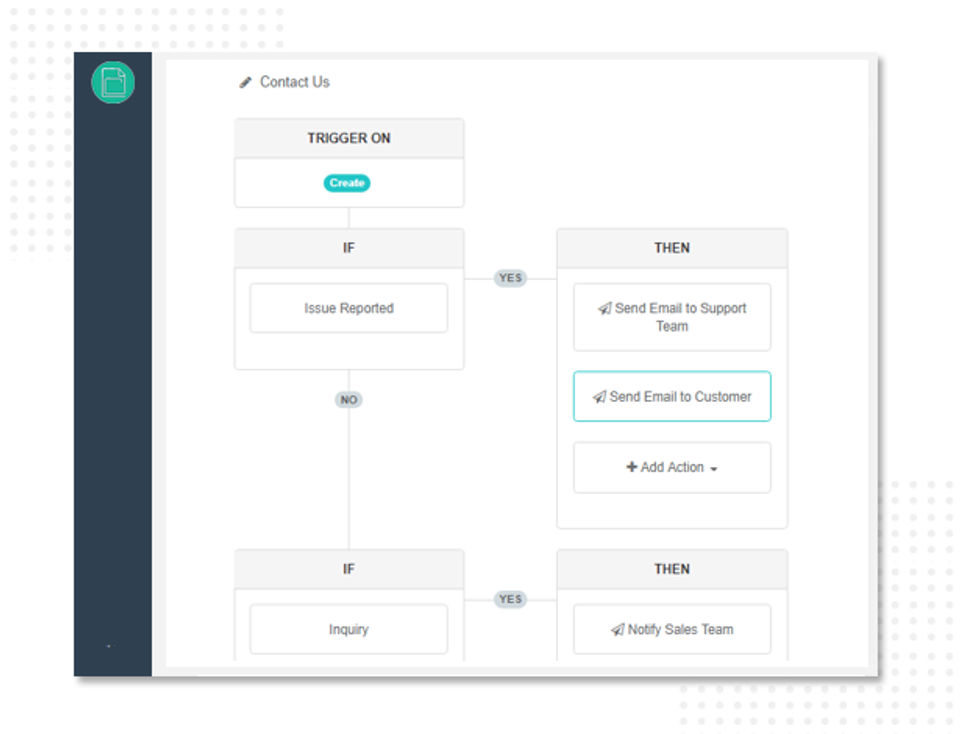
Task: Click the paper plane icon on Send Email to Support Team
Action: 605,308
